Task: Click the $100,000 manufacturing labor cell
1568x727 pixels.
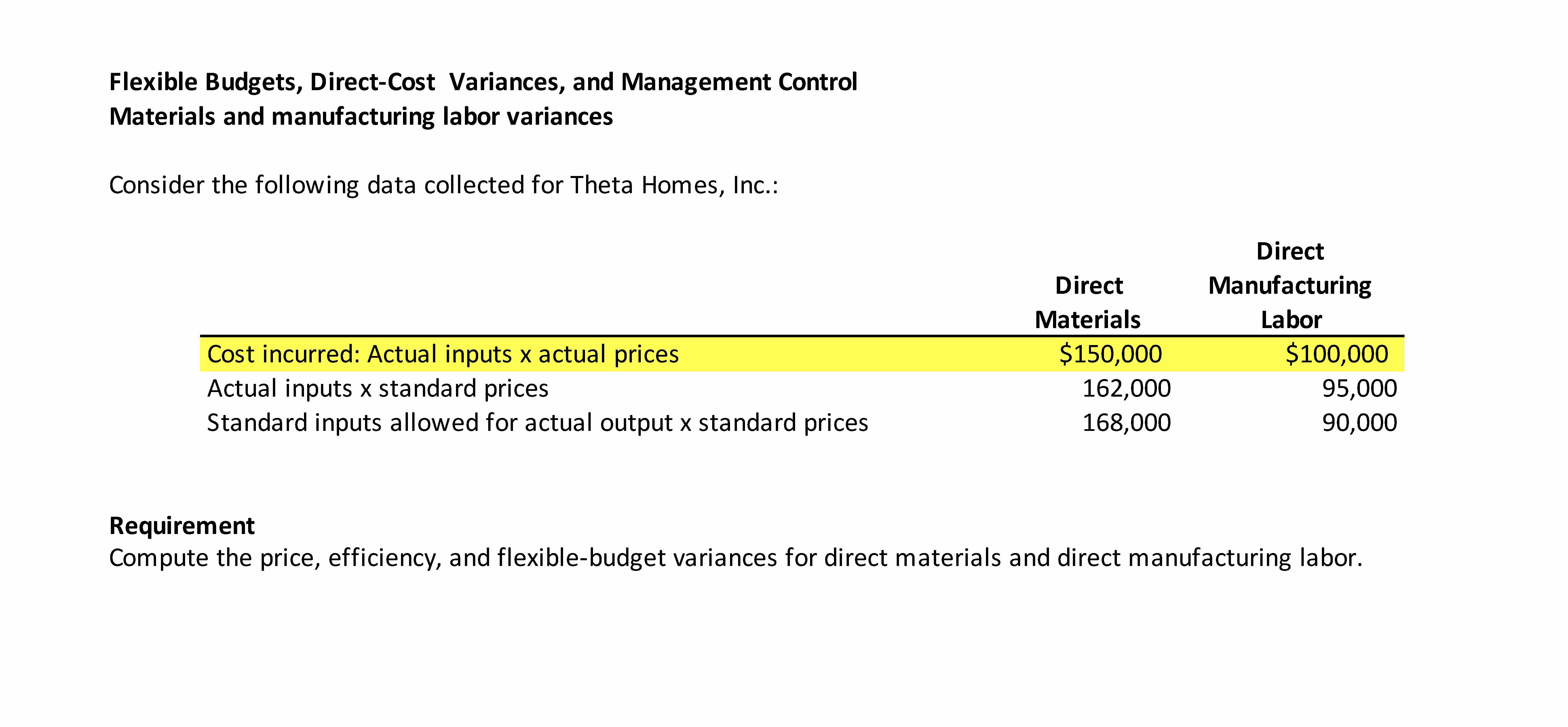Action: (x=1336, y=354)
